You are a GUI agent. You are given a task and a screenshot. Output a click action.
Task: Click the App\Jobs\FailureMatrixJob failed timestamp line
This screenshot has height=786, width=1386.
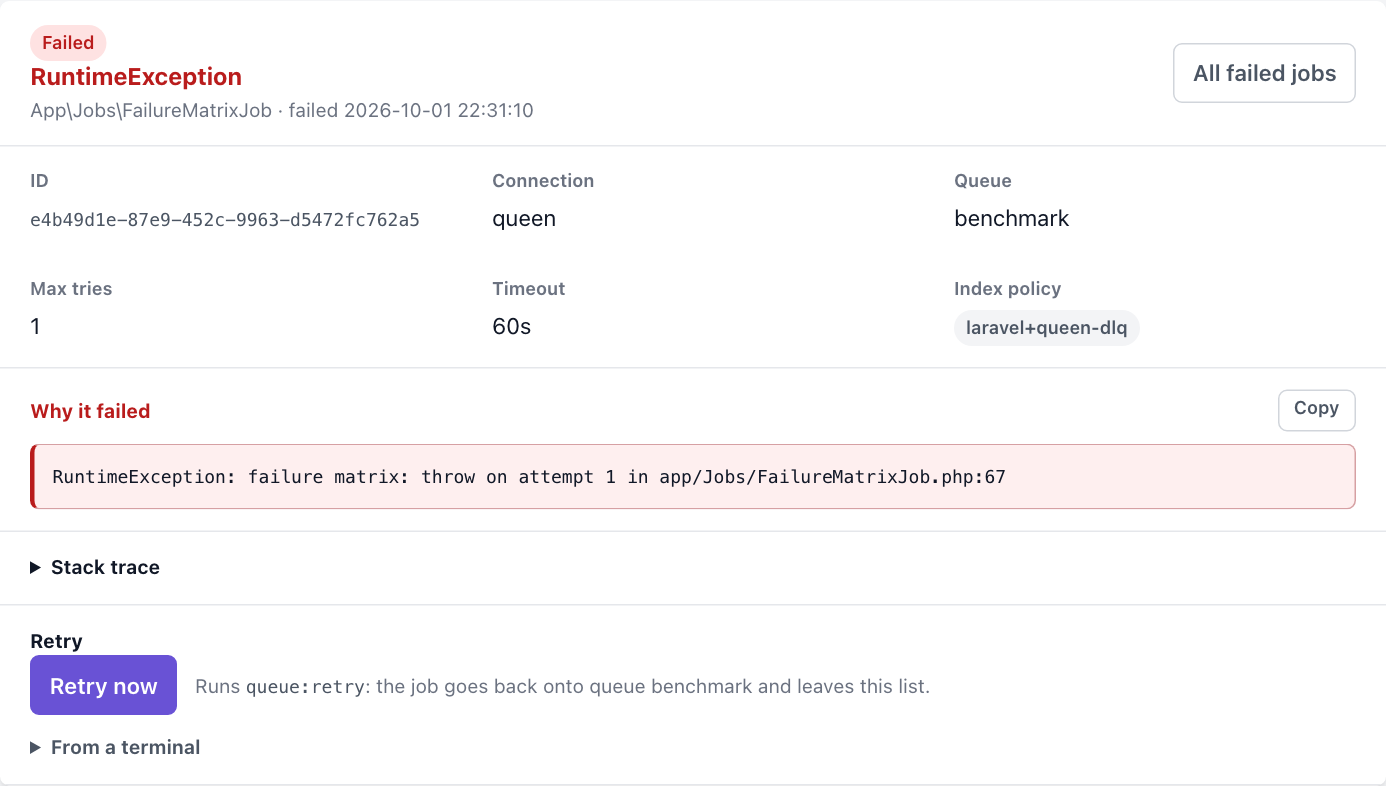[x=282, y=110]
